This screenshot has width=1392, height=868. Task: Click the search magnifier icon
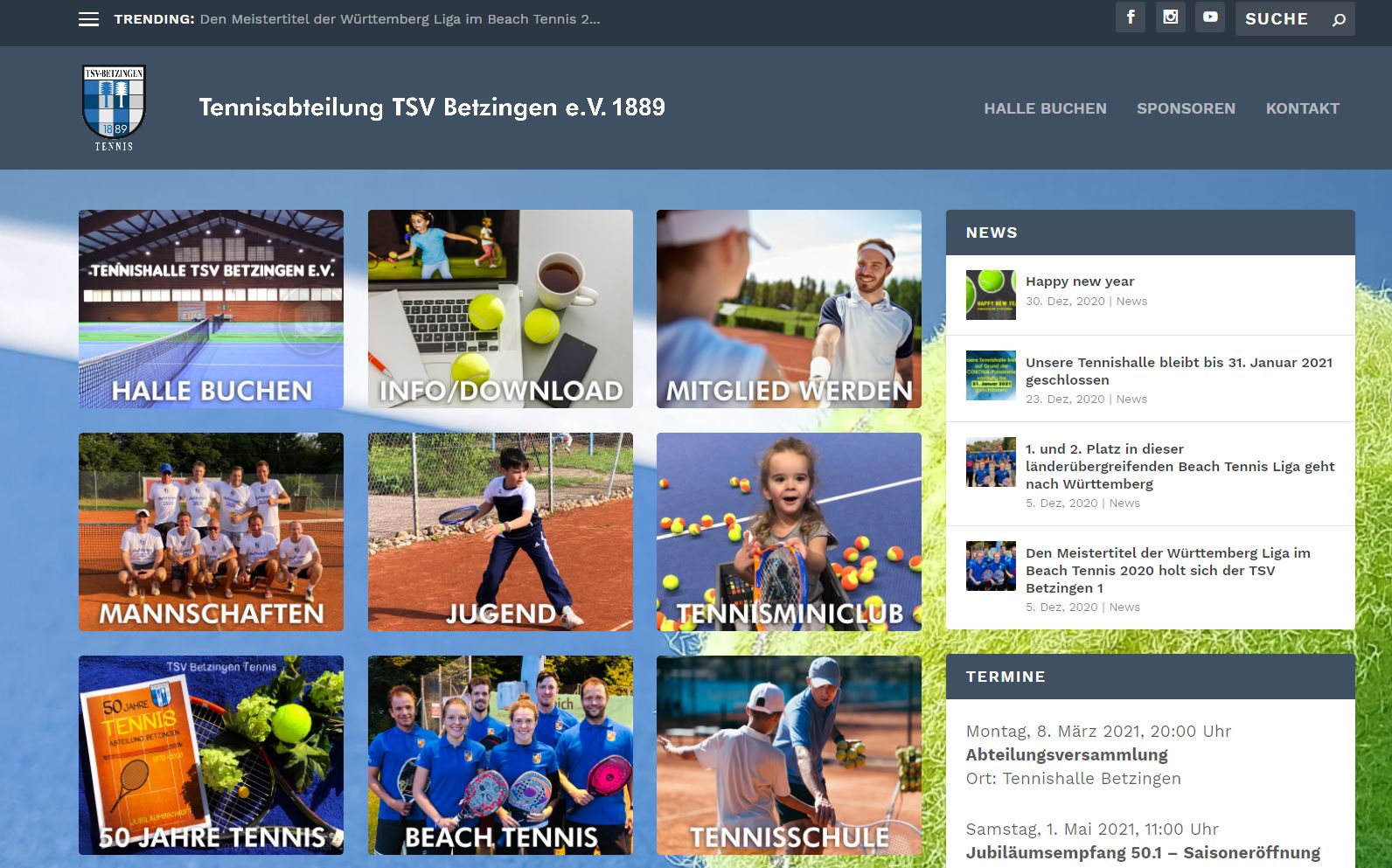click(1339, 19)
